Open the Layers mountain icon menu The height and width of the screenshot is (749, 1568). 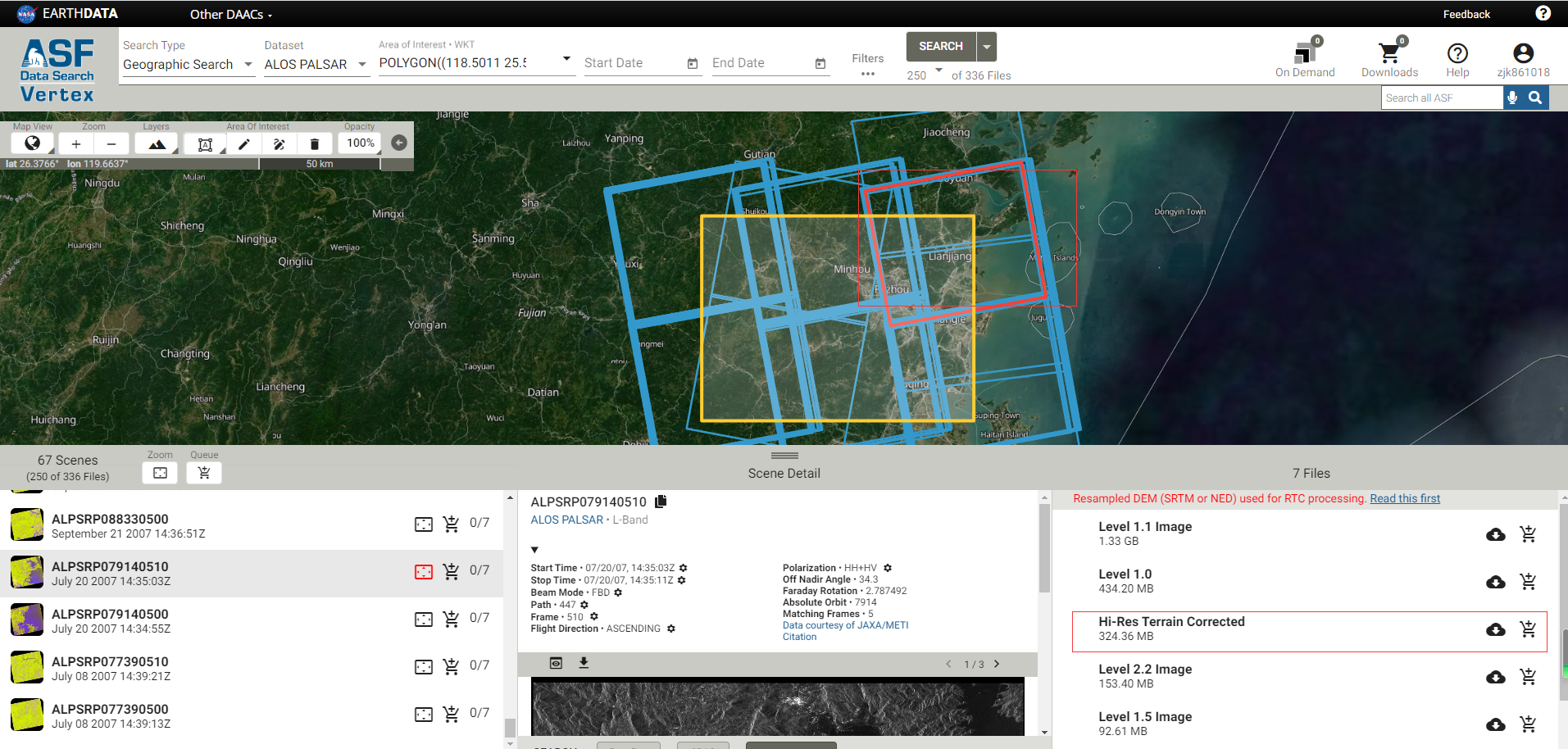coord(157,143)
